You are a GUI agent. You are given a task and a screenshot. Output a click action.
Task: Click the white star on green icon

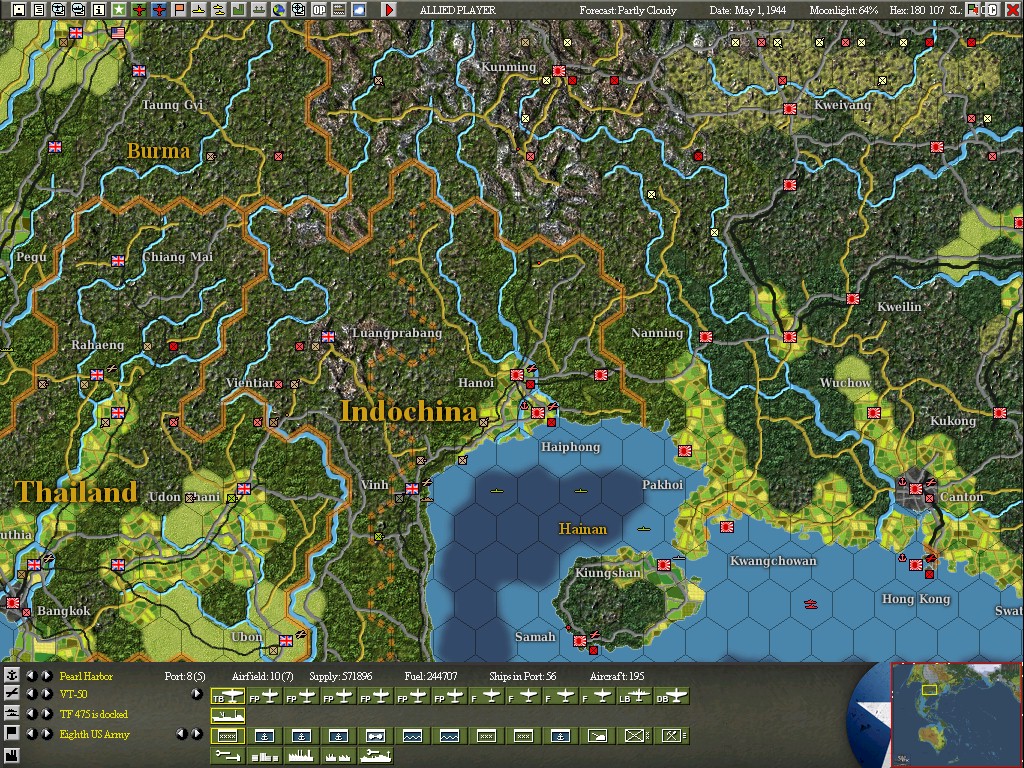[x=118, y=9]
